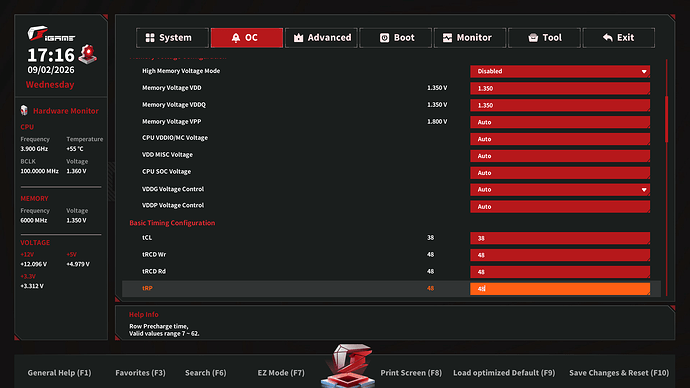
Task: Select the CPU SOC Voltage label
Action: pyautogui.click(x=166, y=172)
